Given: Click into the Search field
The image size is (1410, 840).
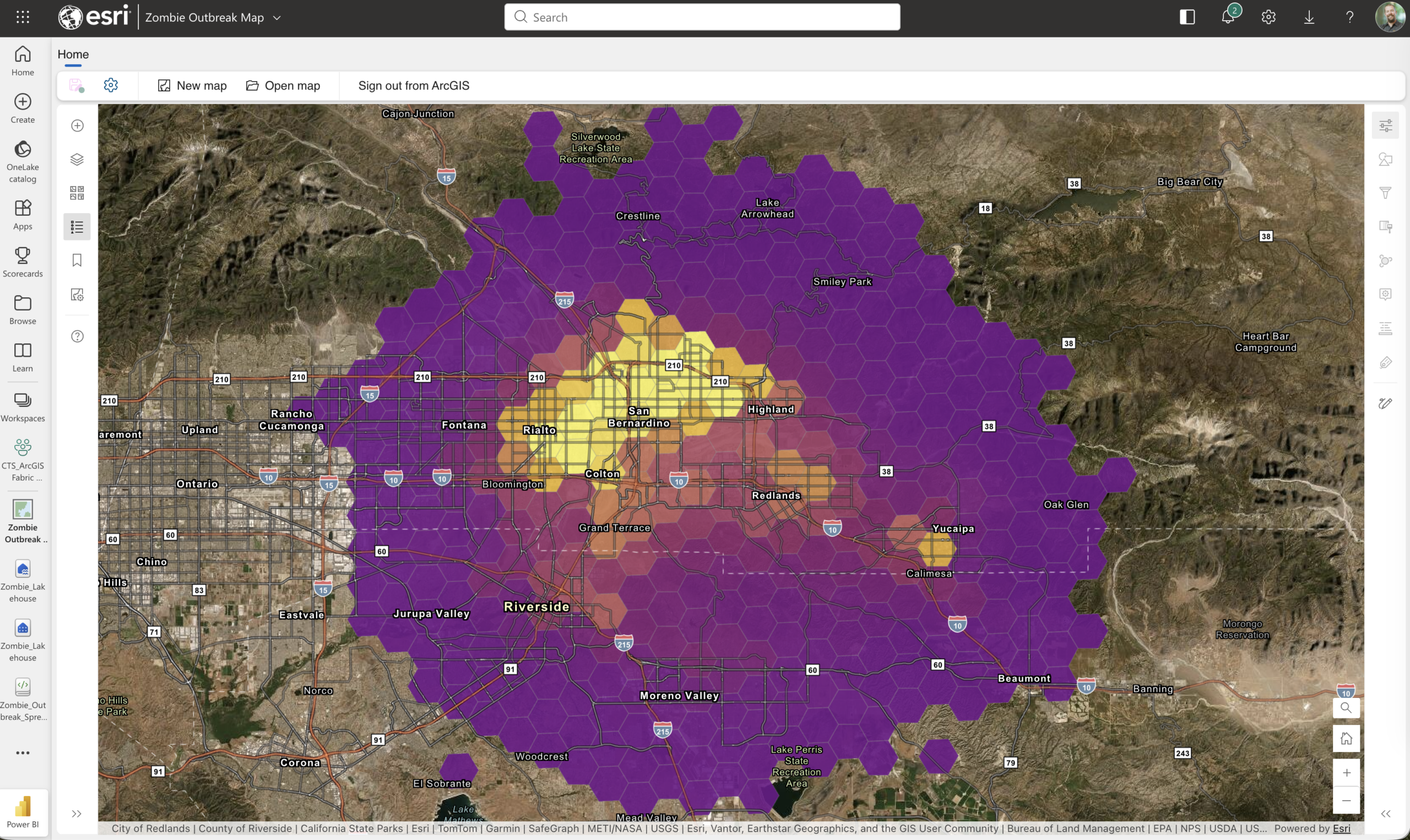Looking at the screenshot, I should tap(702, 17).
